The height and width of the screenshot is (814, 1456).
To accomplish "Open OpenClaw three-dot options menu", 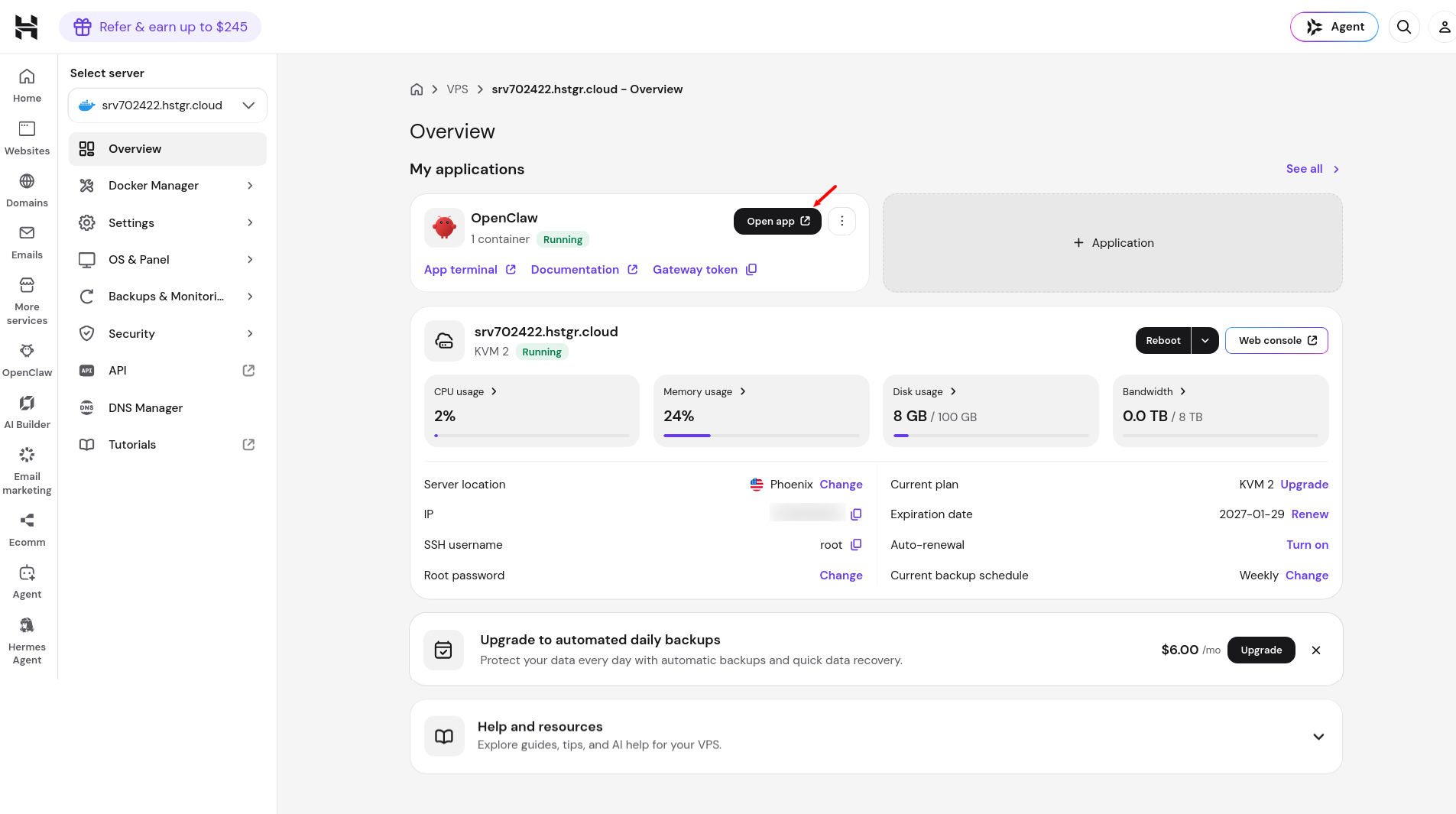I will [841, 222].
